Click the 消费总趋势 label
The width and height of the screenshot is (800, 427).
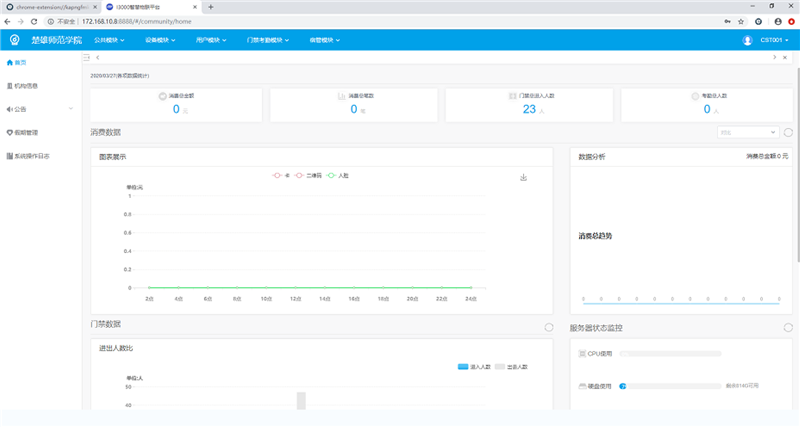click(595, 236)
